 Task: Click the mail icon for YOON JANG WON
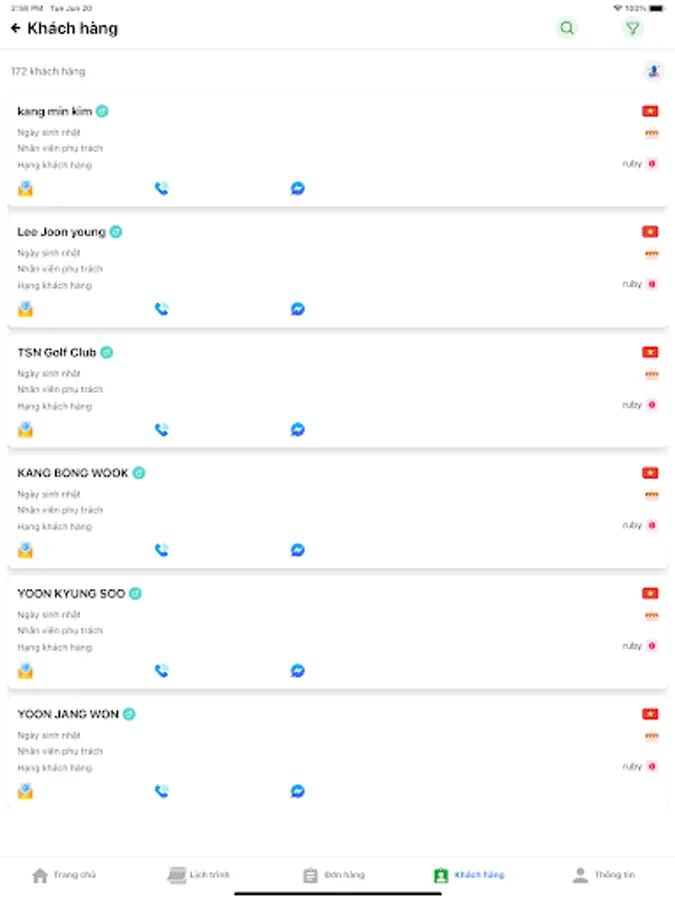(x=25, y=791)
